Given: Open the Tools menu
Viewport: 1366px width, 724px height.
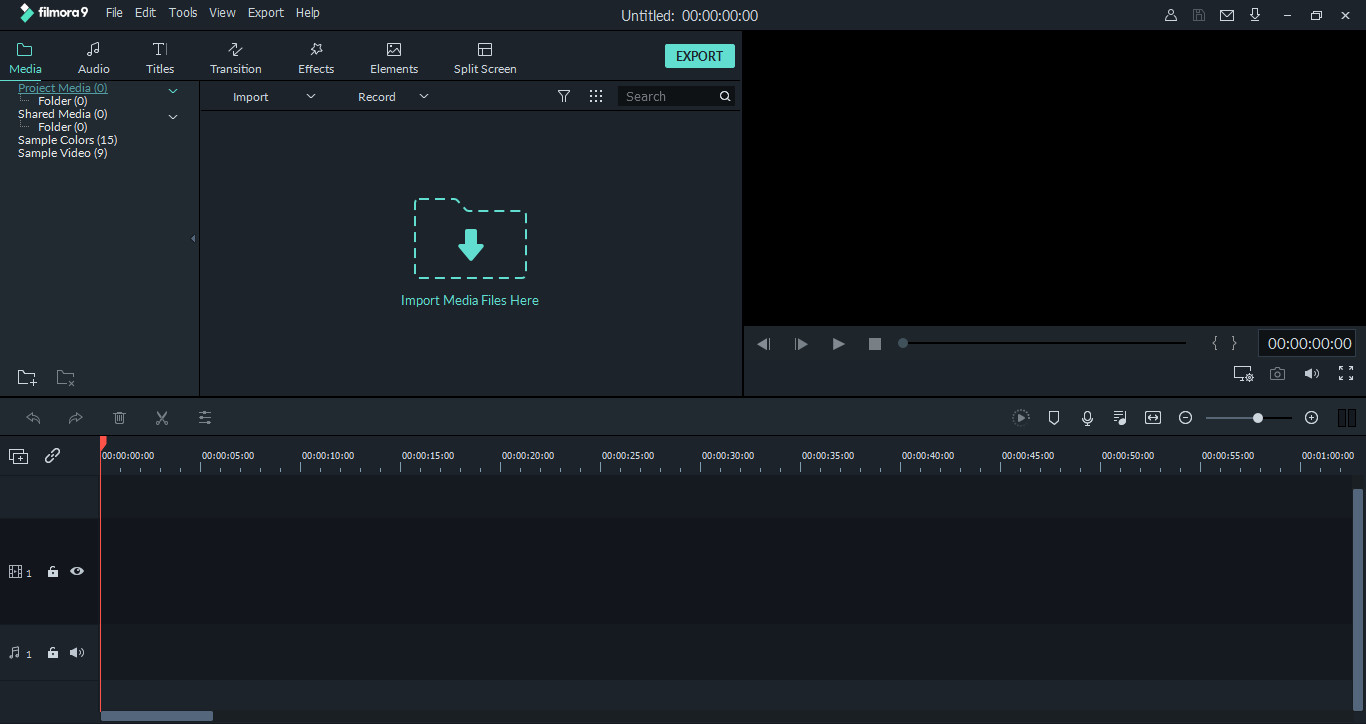Looking at the screenshot, I should tap(183, 13).
